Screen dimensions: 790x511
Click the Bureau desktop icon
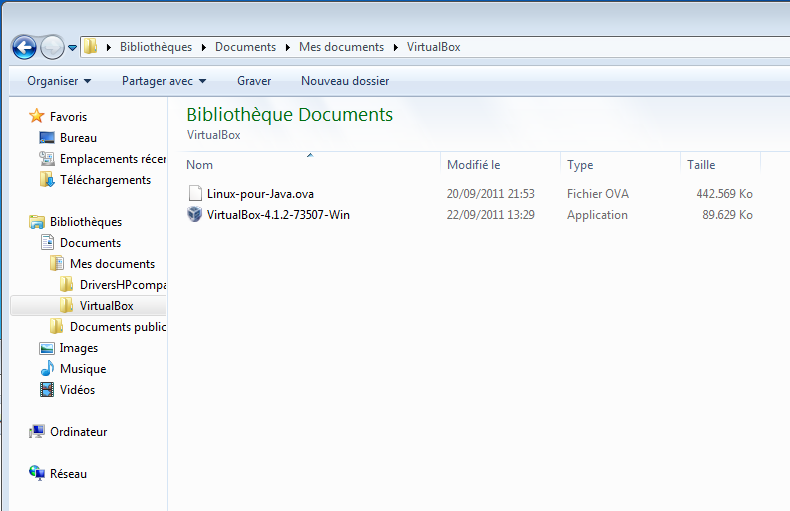pos(47,138)
